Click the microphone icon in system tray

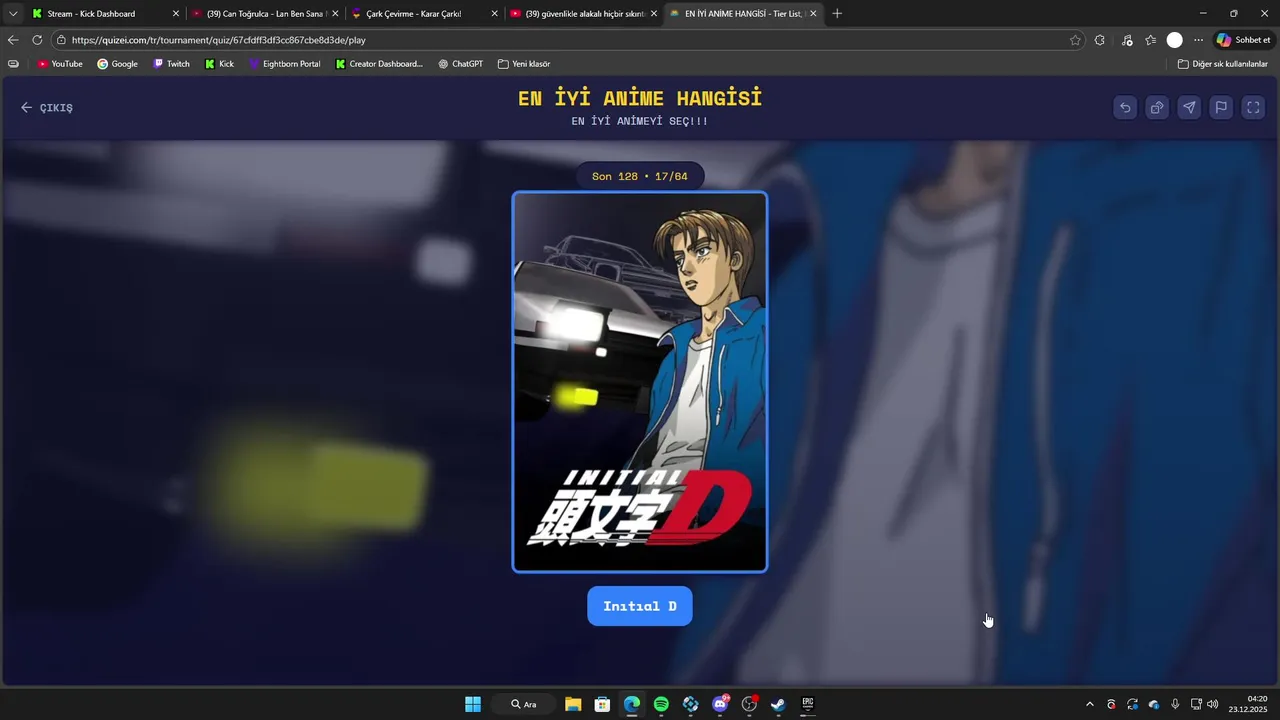point(1175,704)
